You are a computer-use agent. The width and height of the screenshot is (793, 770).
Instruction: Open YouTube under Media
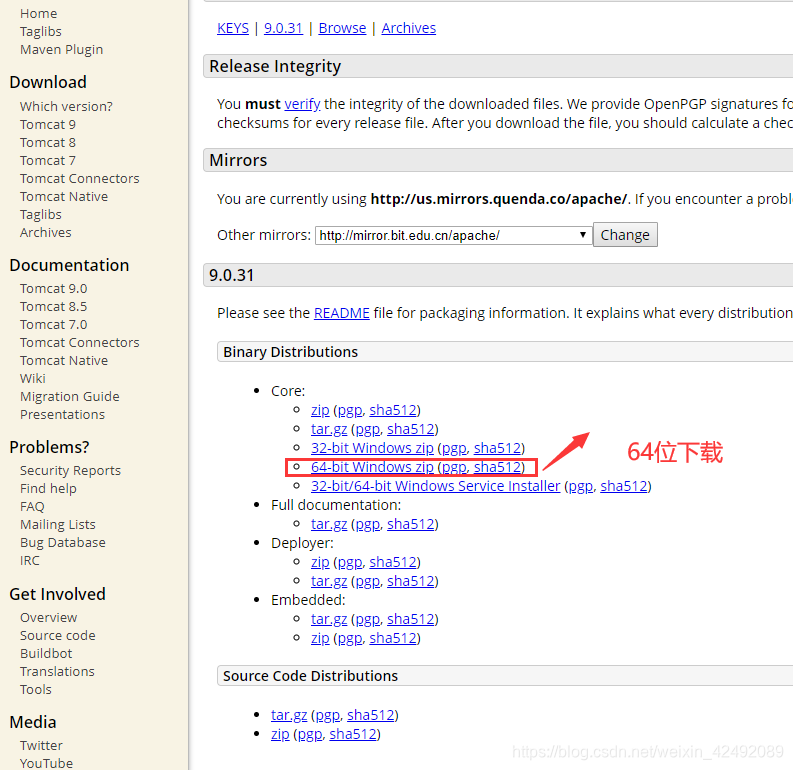pyautogui.click(x=47, y=763)
